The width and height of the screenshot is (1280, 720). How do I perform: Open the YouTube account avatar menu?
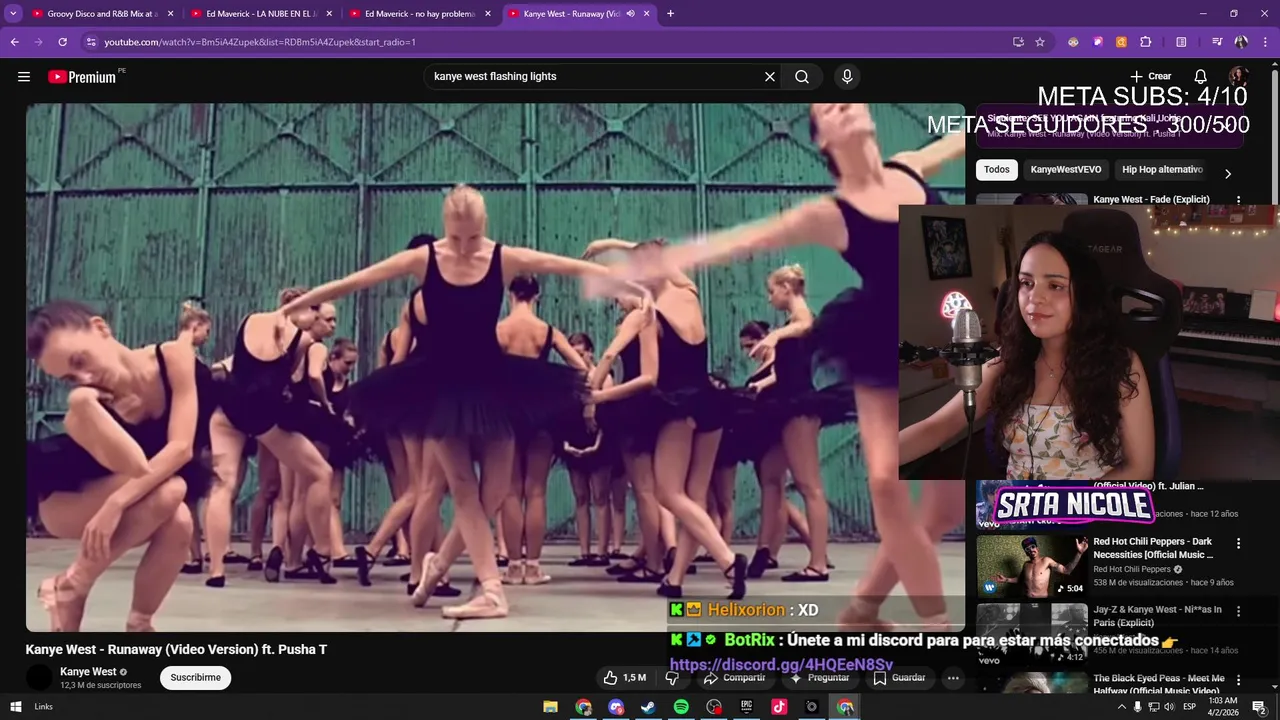point(1239,77)
